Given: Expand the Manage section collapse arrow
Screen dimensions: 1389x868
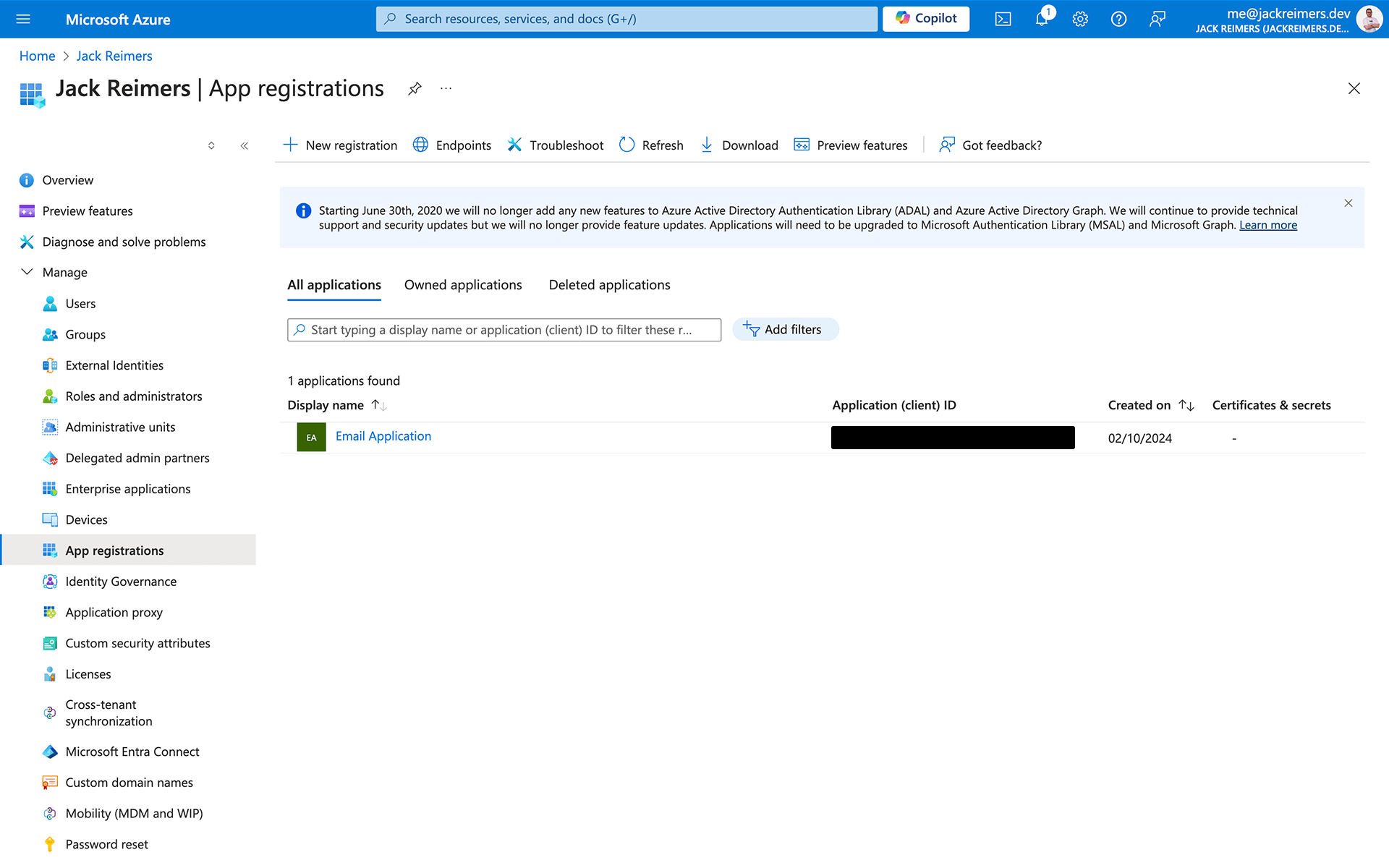Looking at the screenshot, I should click(25, 271).
